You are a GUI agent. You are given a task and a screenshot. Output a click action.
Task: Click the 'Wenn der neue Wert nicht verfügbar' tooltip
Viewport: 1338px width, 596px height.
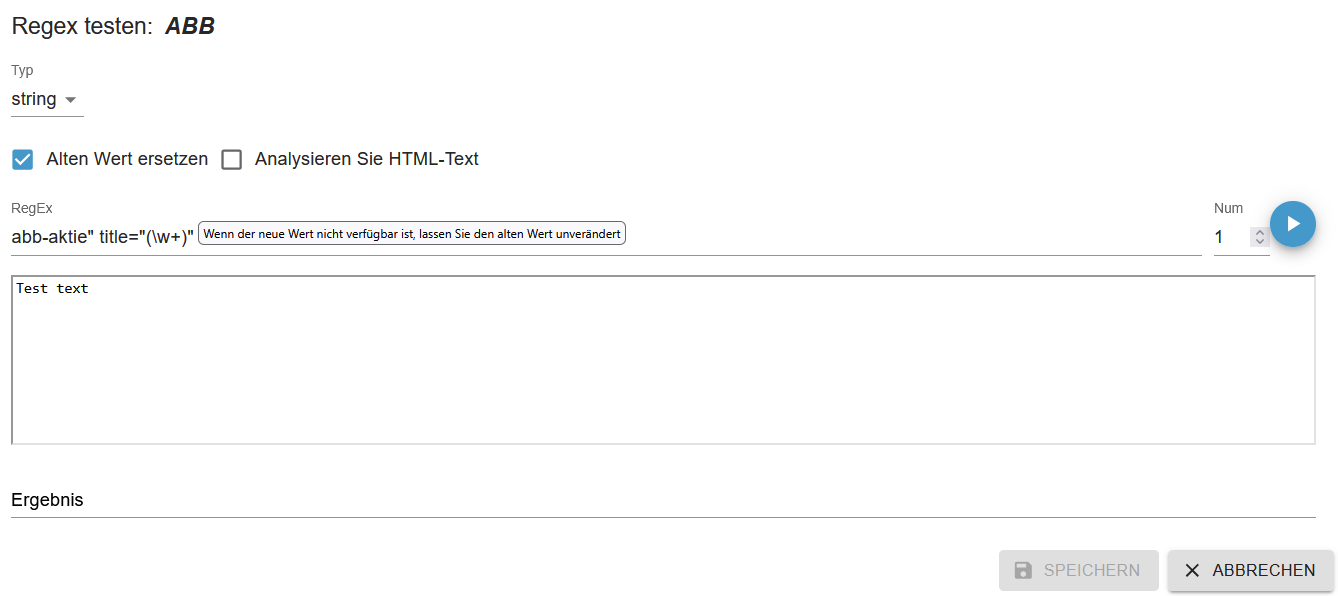coord(412,234)
